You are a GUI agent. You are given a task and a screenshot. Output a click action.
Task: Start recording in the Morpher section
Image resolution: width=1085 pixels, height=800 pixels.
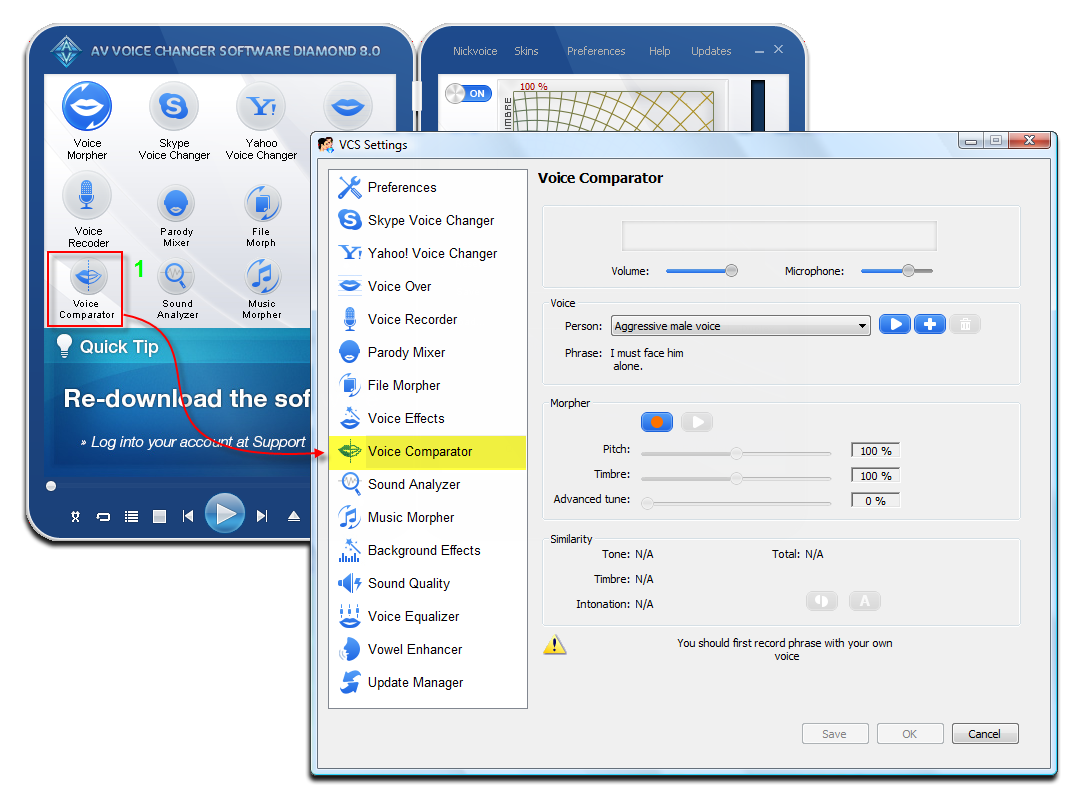point(657,421)
